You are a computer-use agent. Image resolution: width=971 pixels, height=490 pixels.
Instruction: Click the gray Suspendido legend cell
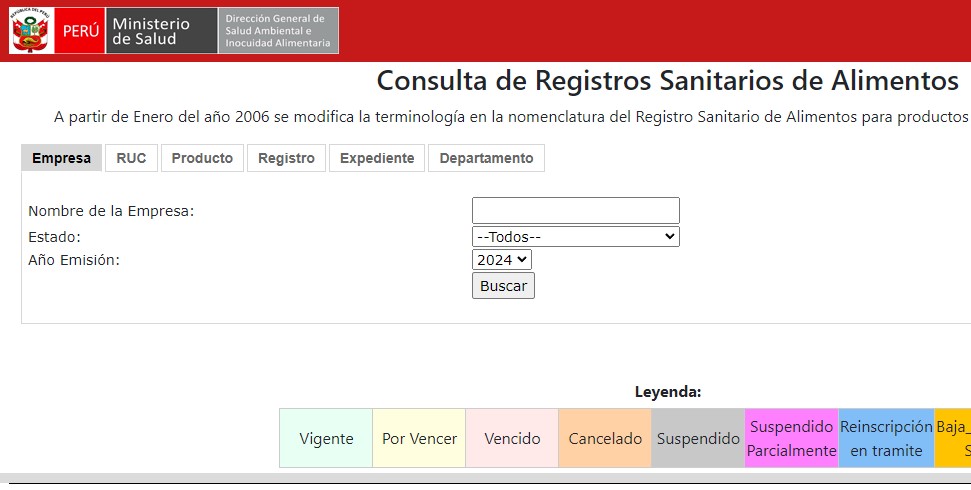(x=698, y=438)
